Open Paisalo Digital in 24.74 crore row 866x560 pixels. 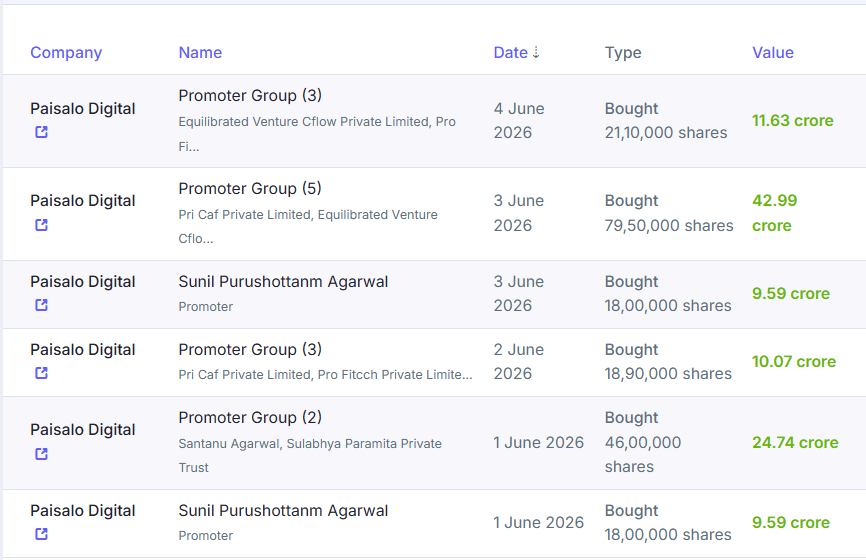tap(83, 430)
